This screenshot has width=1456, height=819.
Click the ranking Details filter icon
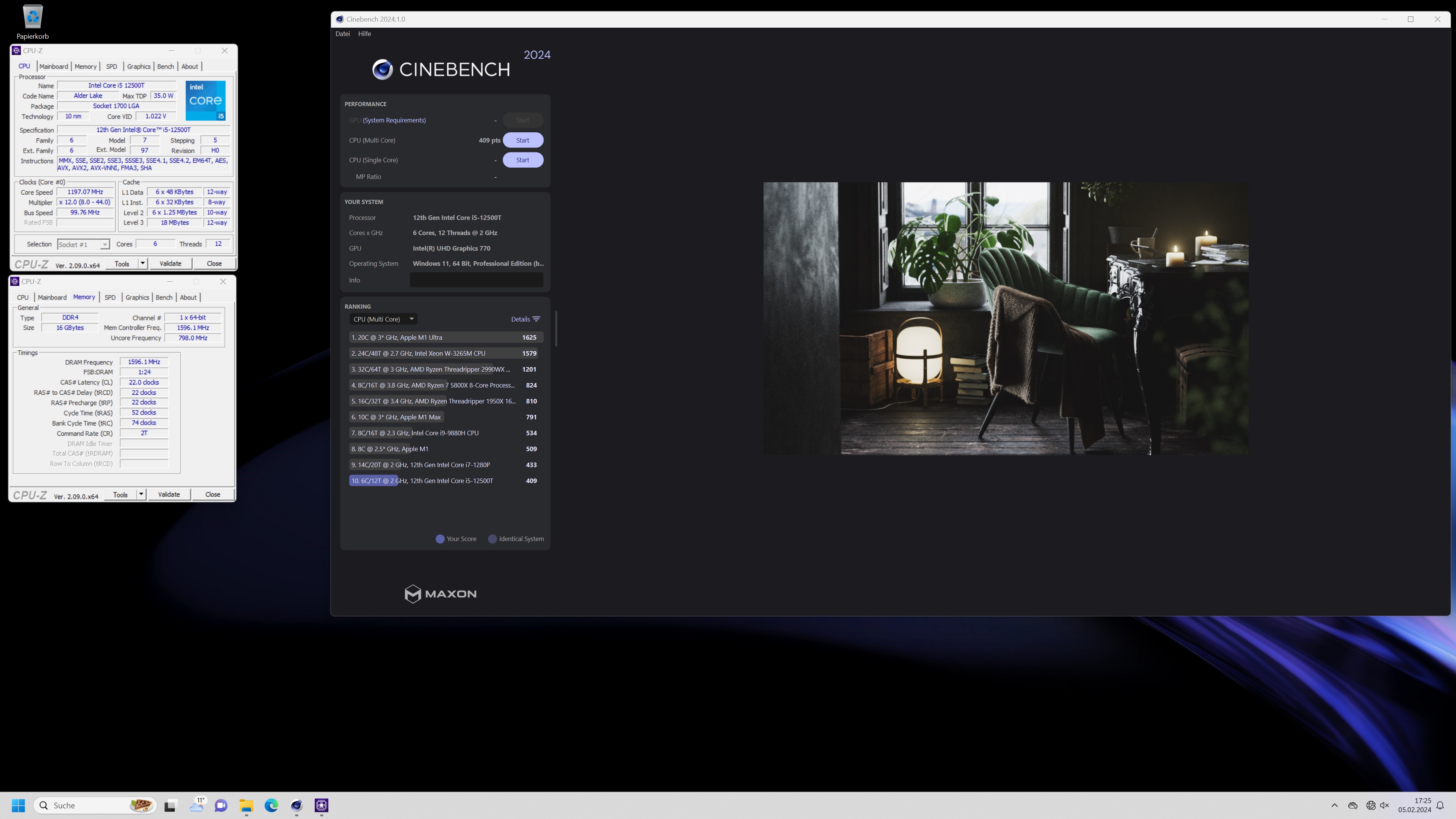pyautogui.click(x=536, y=319)
